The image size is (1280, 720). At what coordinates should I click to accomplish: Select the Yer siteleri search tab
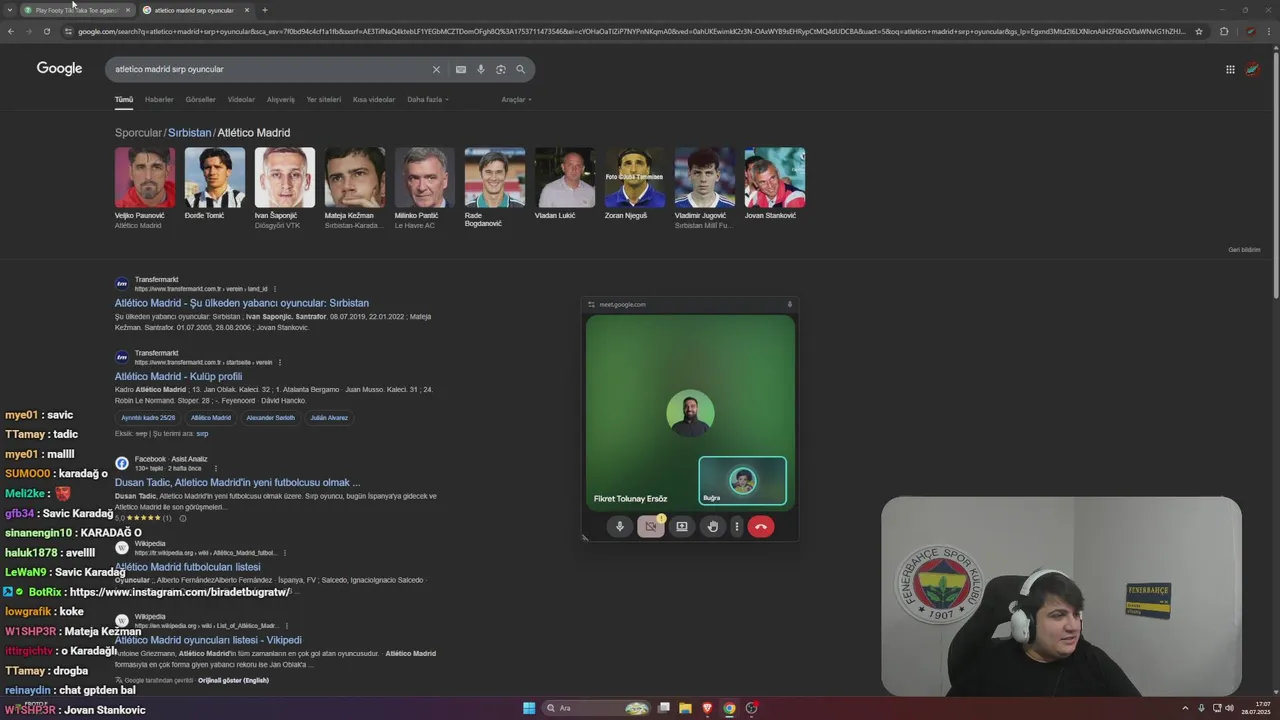click(x=324, y=99)
